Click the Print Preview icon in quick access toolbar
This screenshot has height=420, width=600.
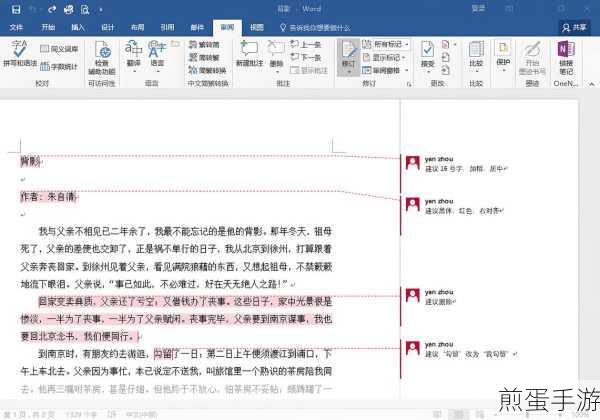(85, 9)
